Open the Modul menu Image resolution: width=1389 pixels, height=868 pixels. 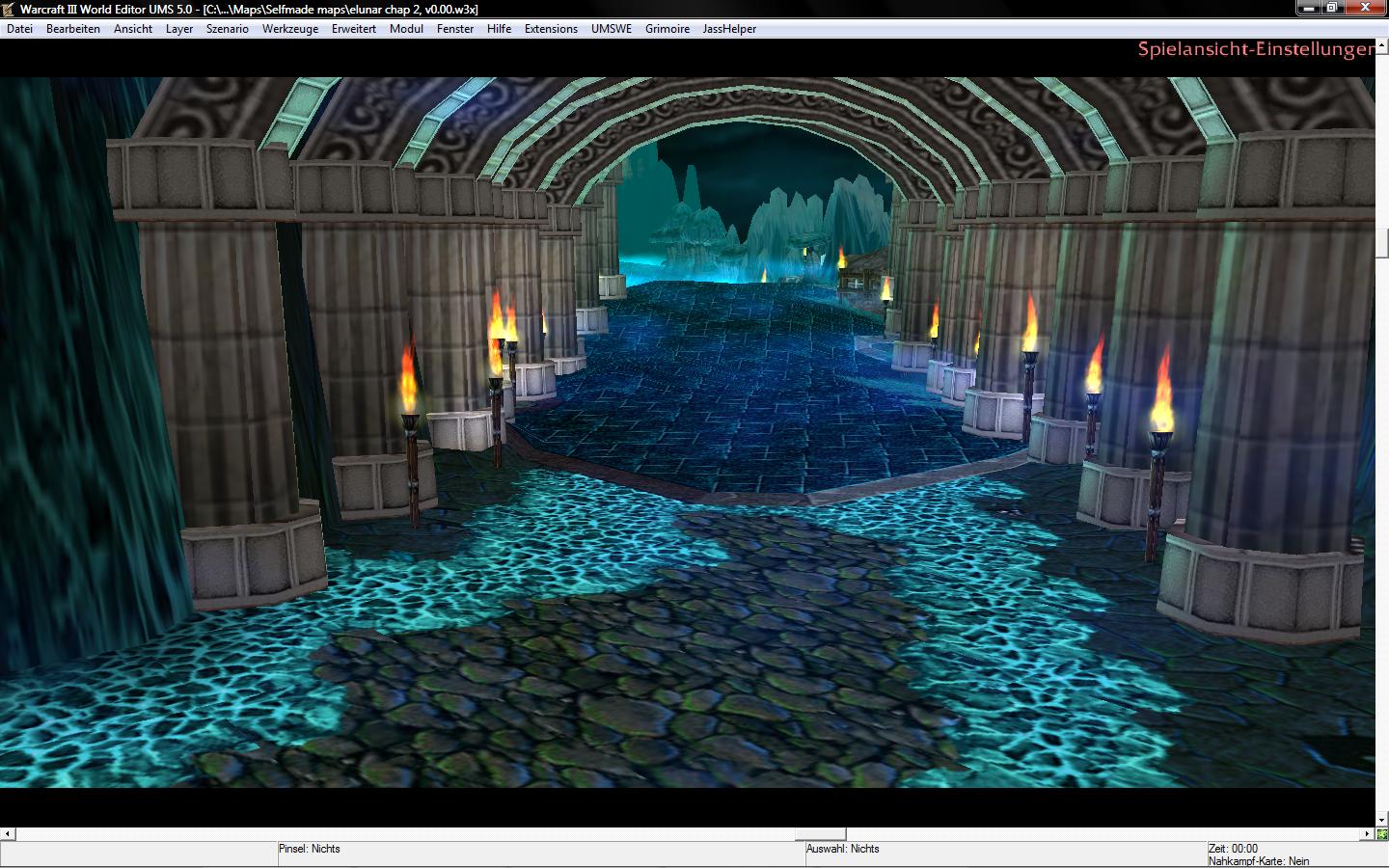pos(407,29)
